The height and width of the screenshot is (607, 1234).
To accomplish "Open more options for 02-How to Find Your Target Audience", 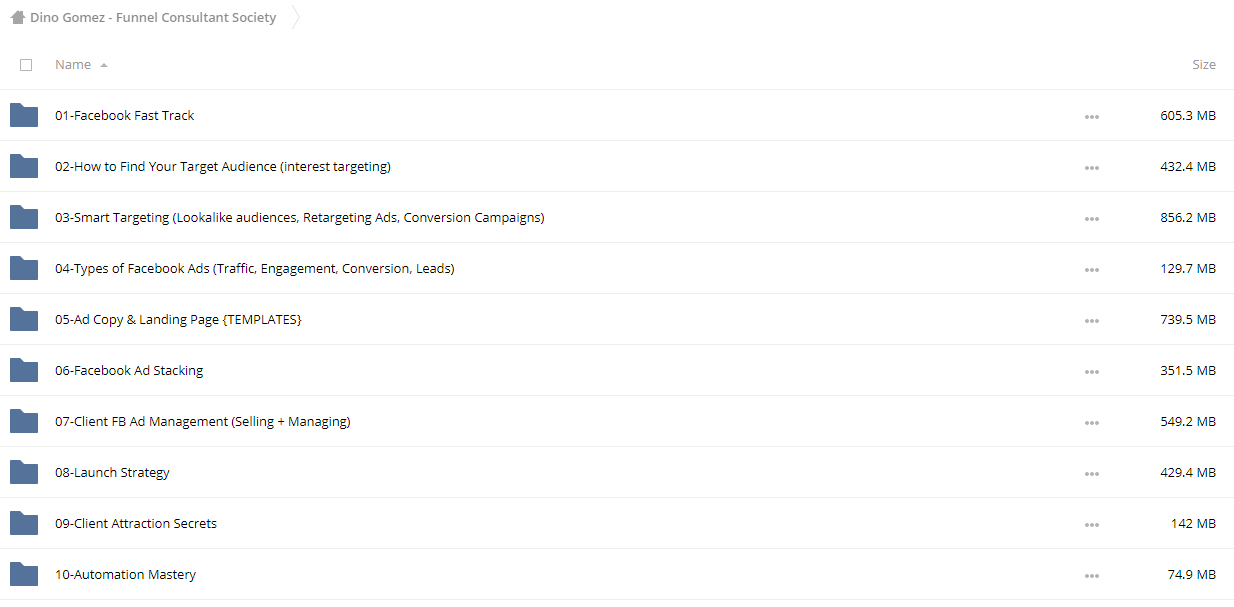I will (1092, 168).
